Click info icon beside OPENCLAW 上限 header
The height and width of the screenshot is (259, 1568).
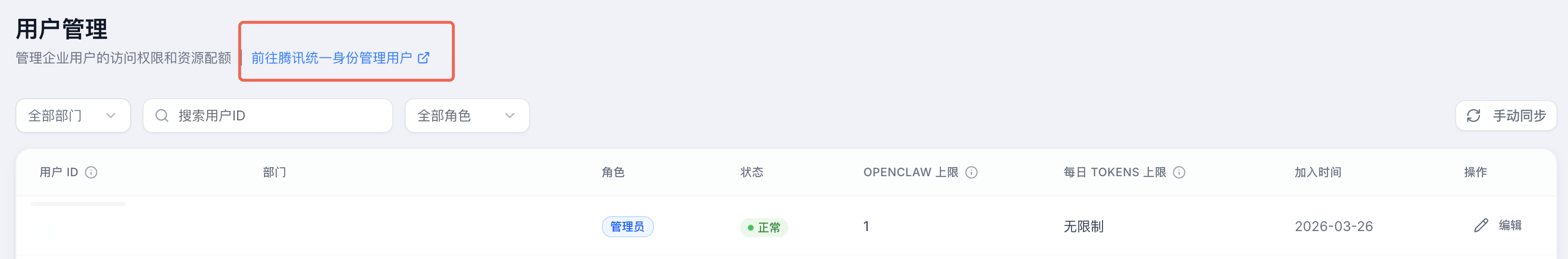971,173
